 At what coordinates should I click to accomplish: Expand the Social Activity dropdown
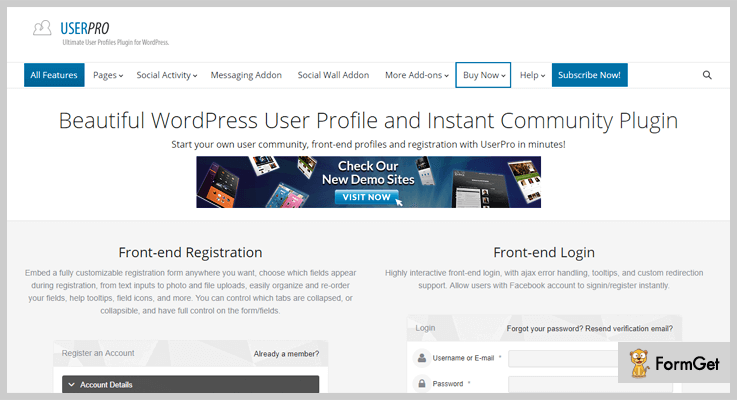click(x=167, y=75)
